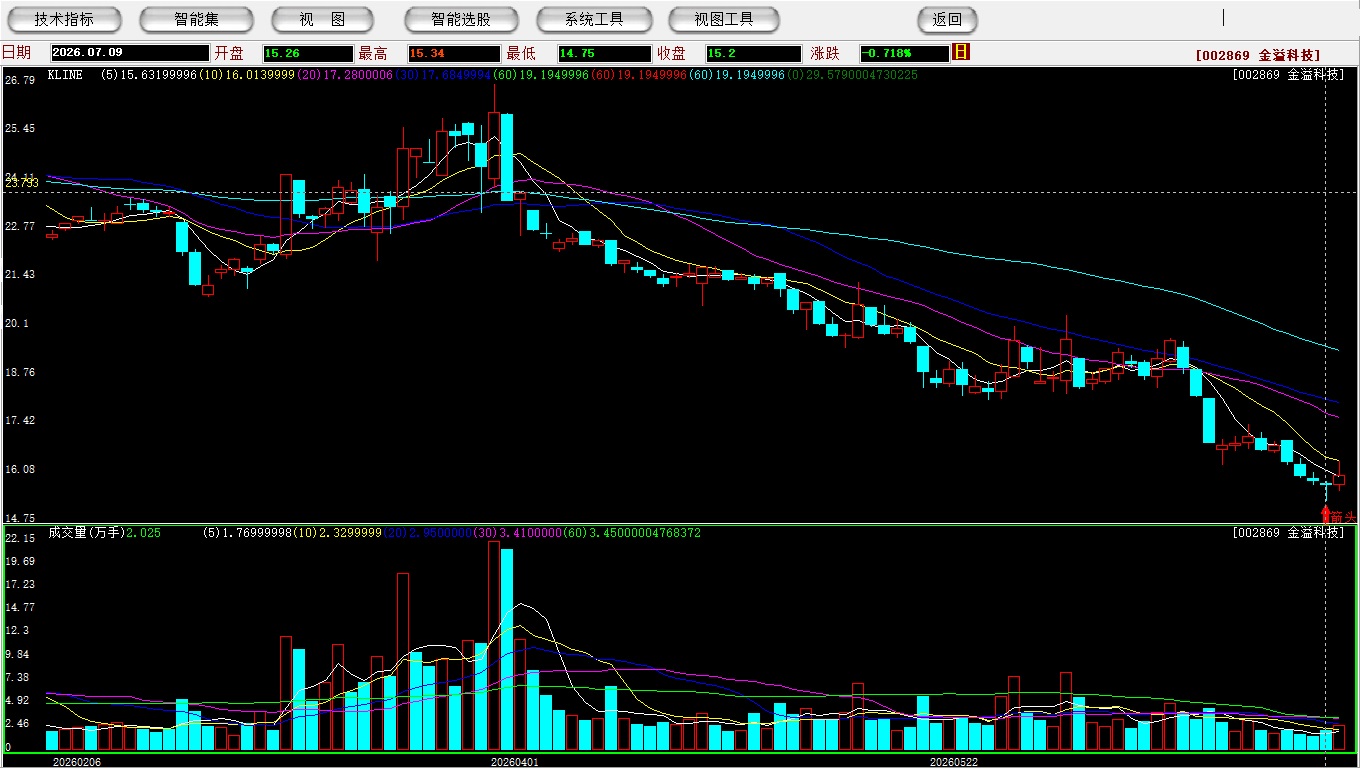Select the 20260206 date axis label
This screenshot has width=1360, height=768.
click(77, 762)
